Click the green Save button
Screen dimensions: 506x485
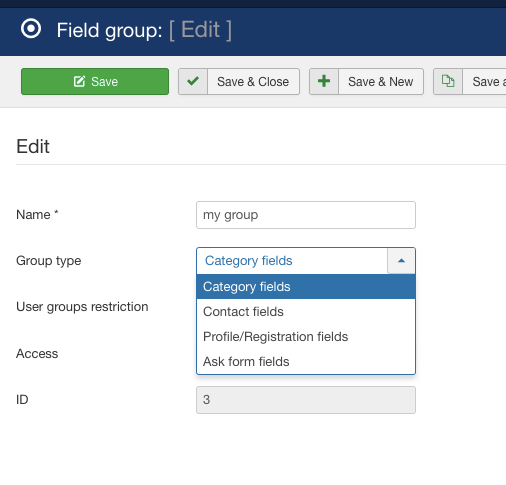click(x=95, y=82)
